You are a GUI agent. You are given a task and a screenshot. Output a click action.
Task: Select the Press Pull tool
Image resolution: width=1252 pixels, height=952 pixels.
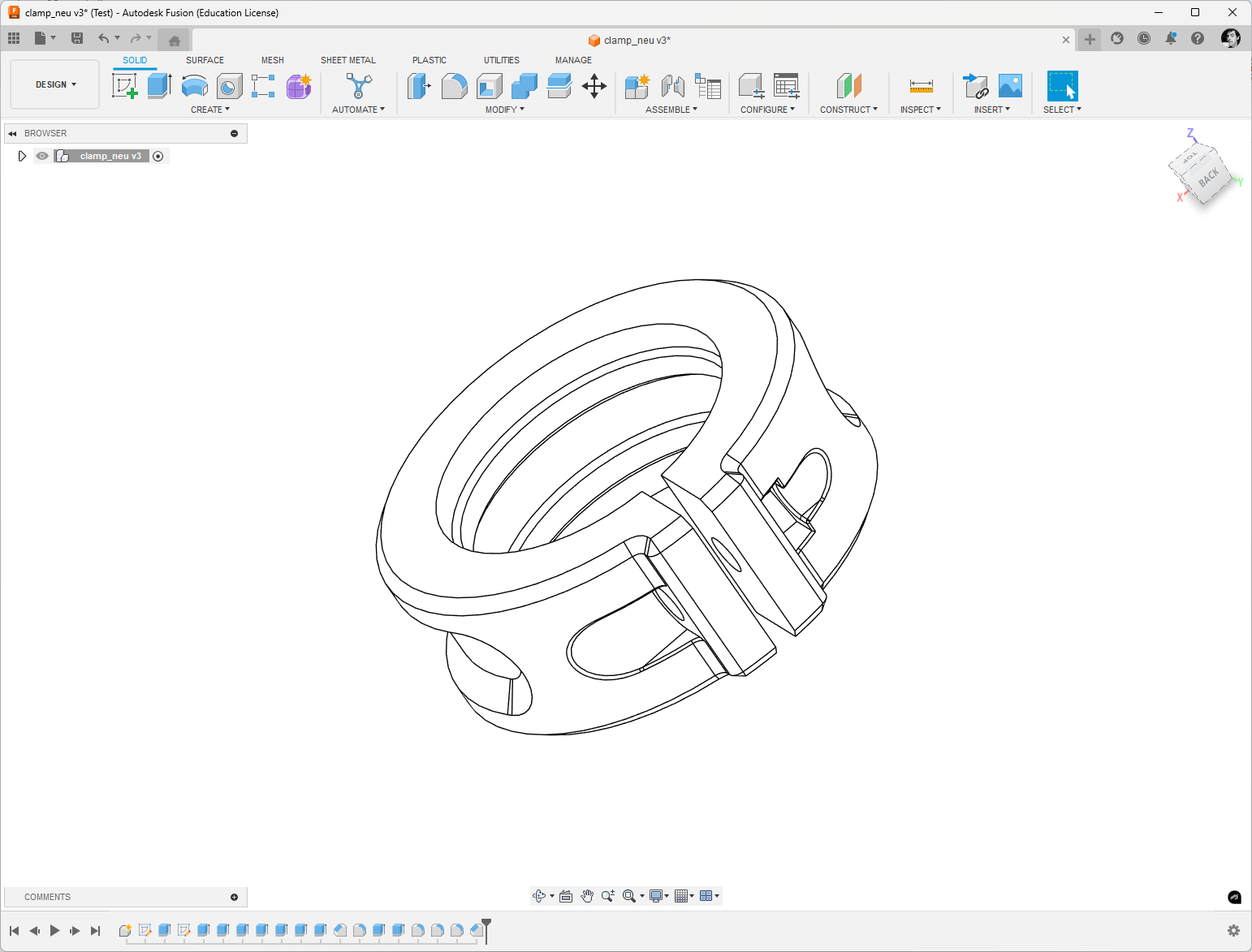click(x=419, y=85)
